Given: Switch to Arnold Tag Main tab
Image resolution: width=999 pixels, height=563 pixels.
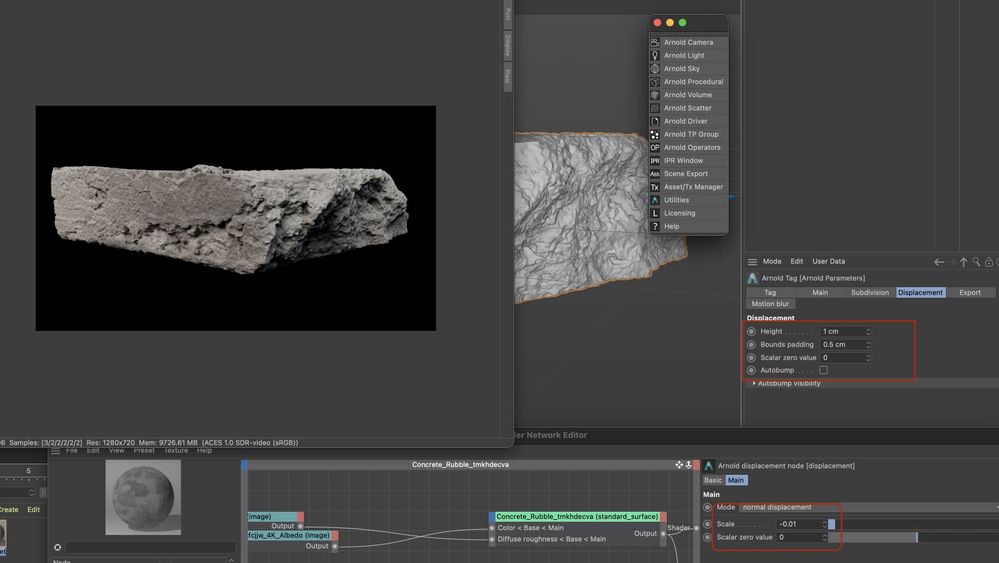Looking at the screenshot, I should click(820, 293).
